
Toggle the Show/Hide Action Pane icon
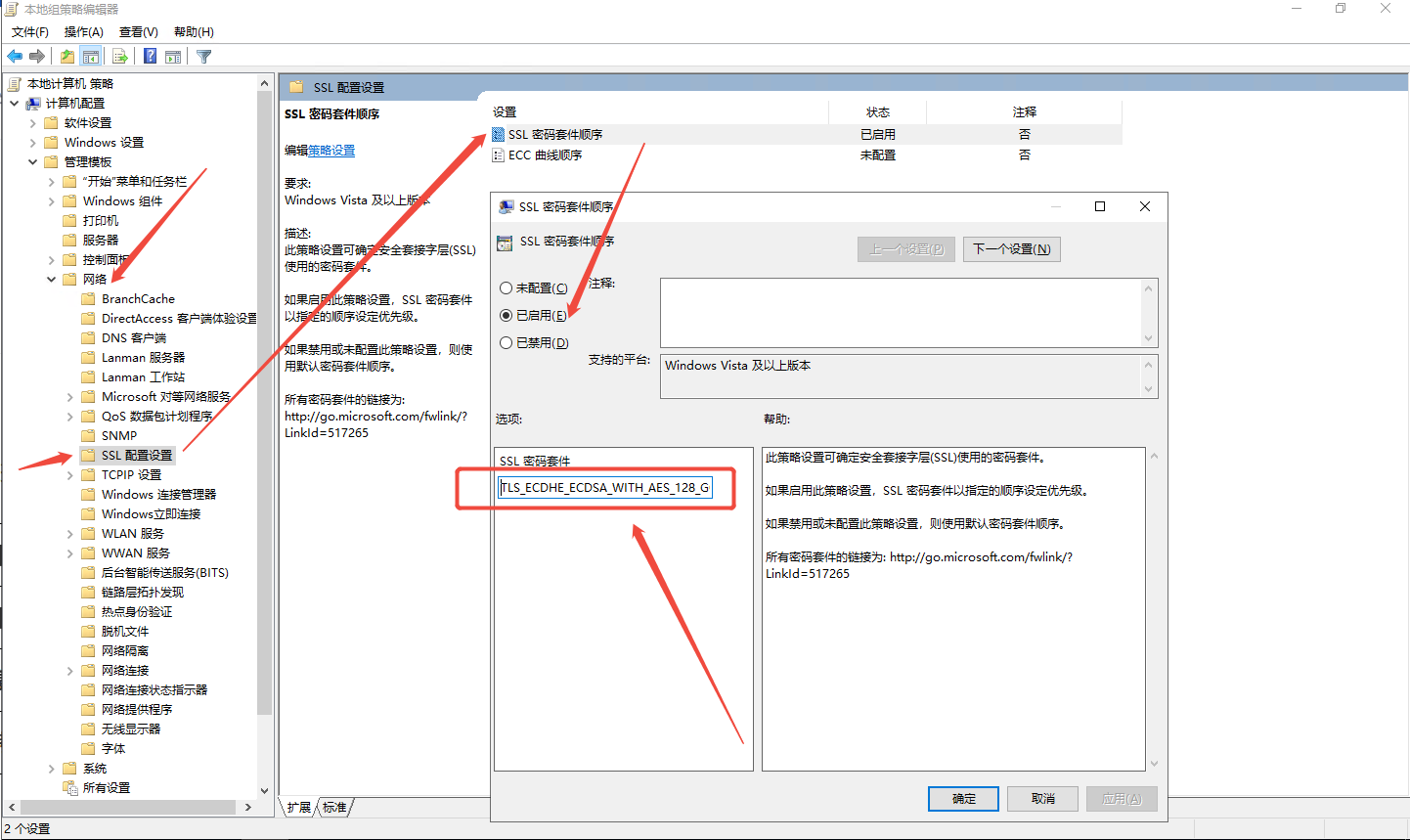click(x=173, y=57)
